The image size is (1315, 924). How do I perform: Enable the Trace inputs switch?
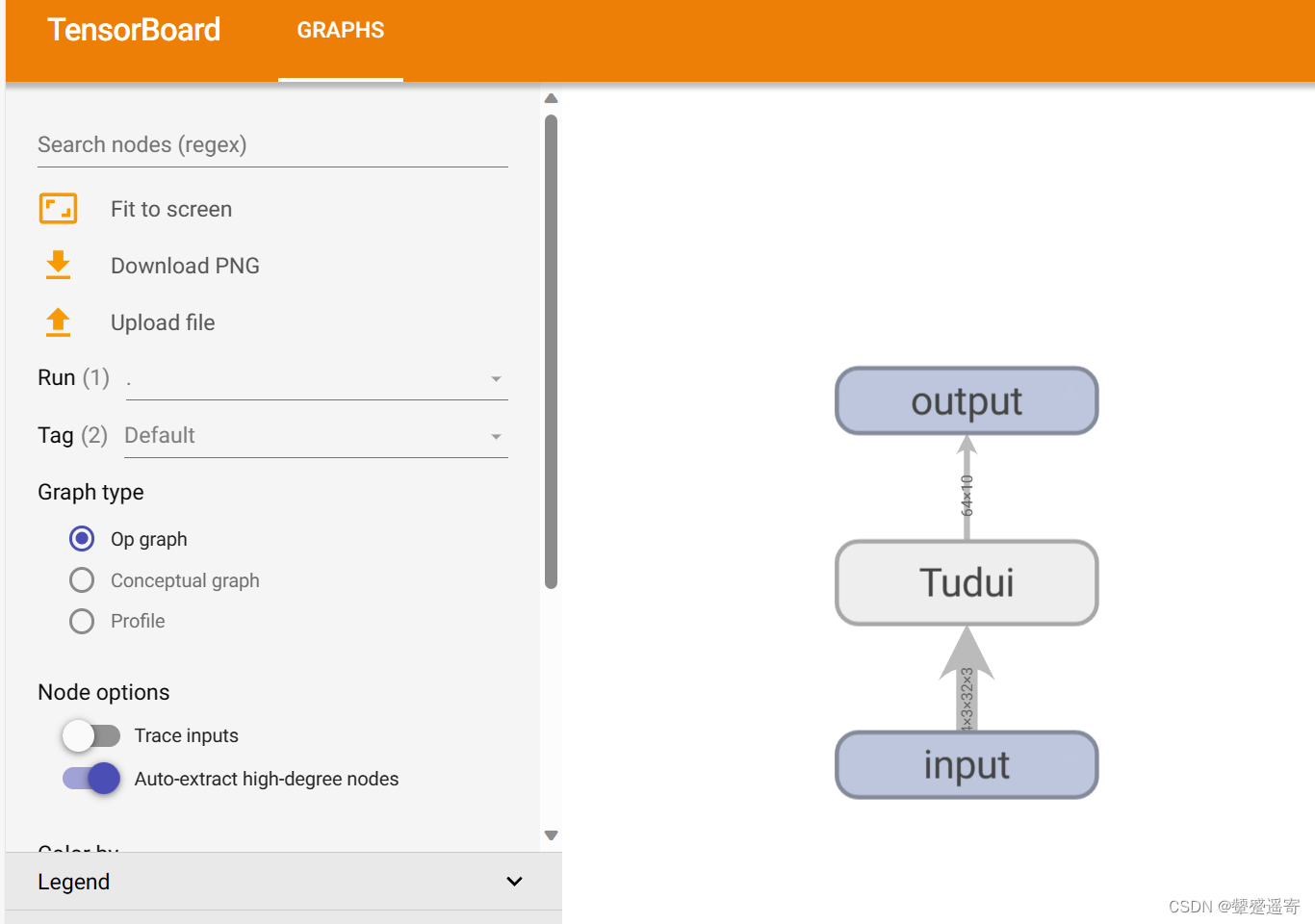point(91,735)
